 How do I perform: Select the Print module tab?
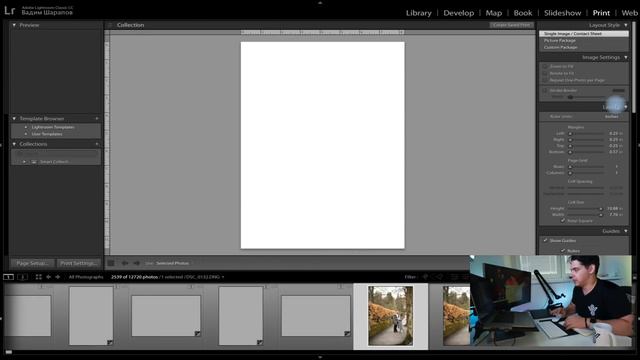pos(601,13)
